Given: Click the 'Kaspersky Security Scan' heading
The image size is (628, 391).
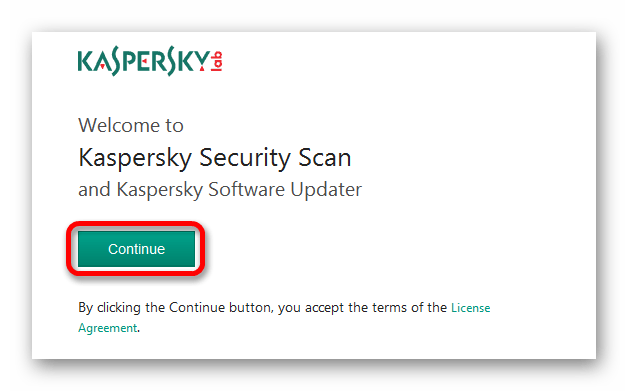Looking at the screenshot, I should pos(215,158).
